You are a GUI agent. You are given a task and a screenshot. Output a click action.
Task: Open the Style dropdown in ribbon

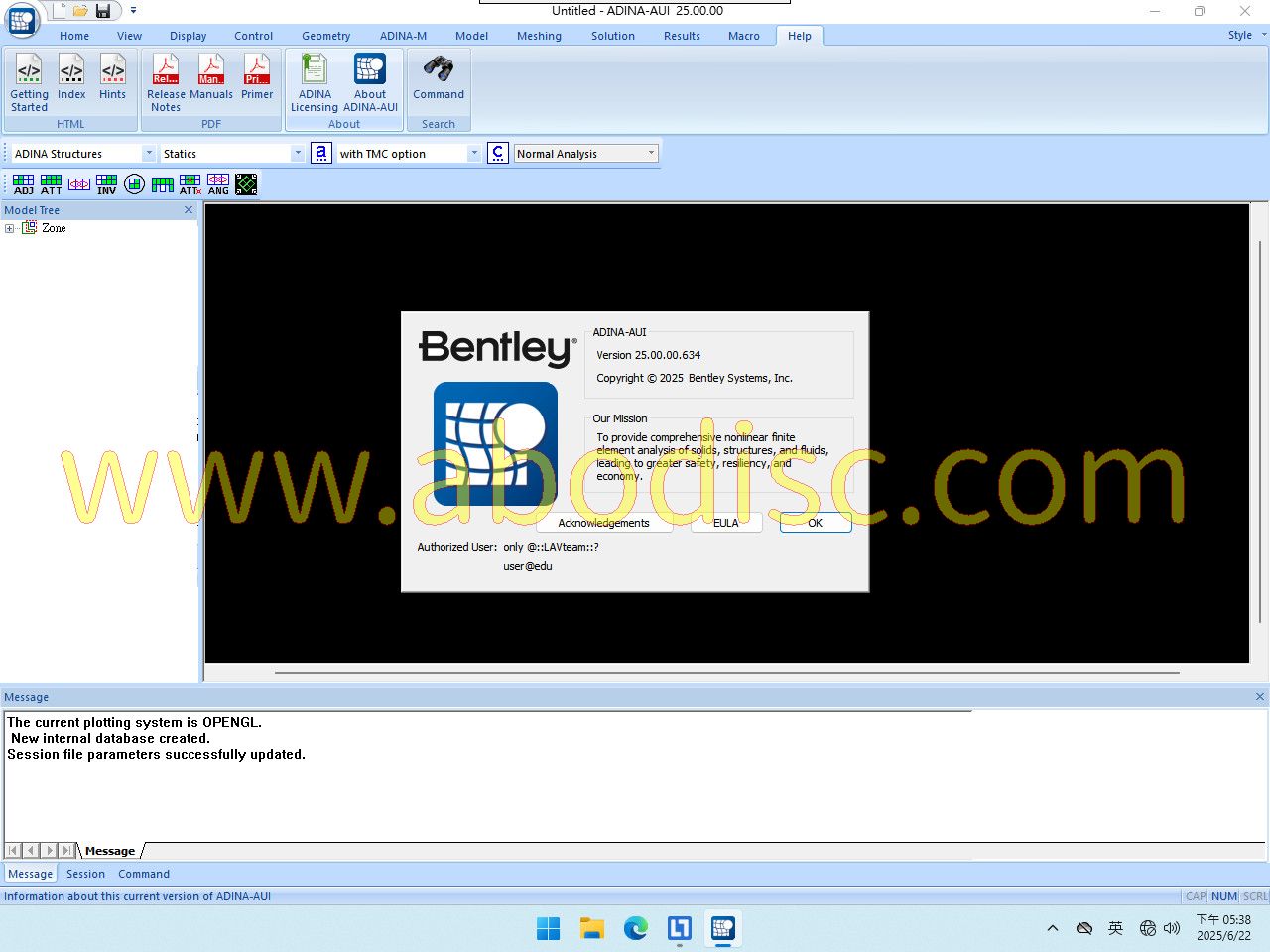(x=1246, y=35)
